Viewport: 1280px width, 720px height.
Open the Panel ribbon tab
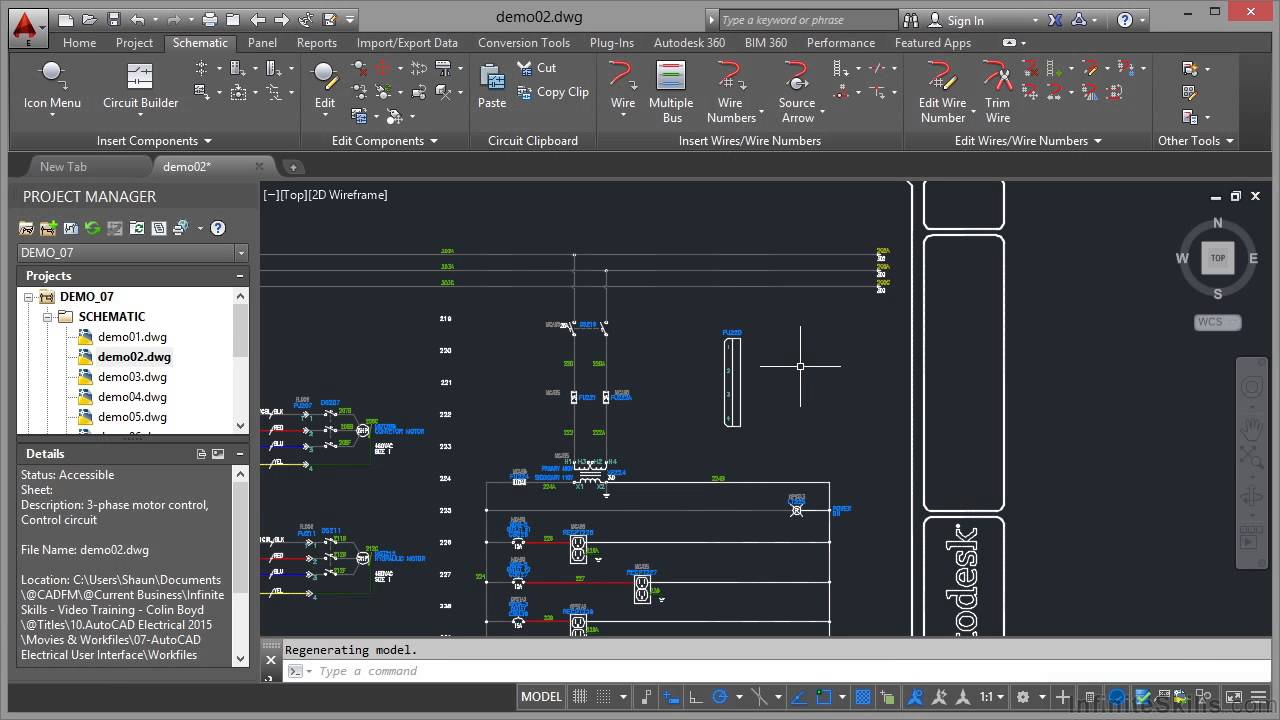click(x=262, y=43)
